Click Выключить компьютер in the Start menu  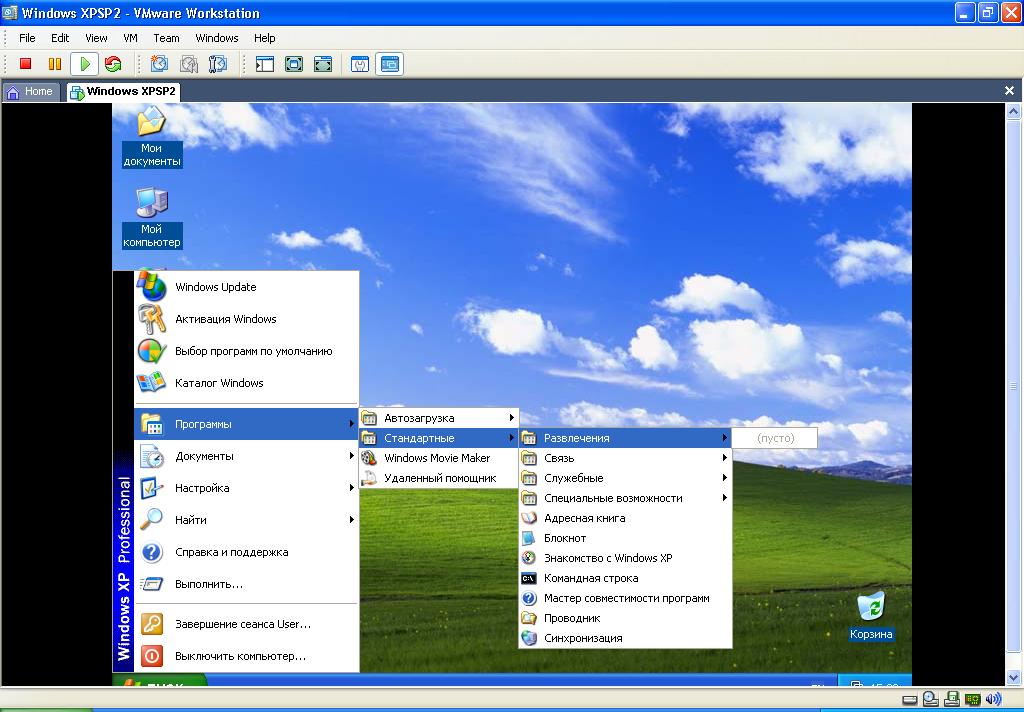click(x=240, y=656)
